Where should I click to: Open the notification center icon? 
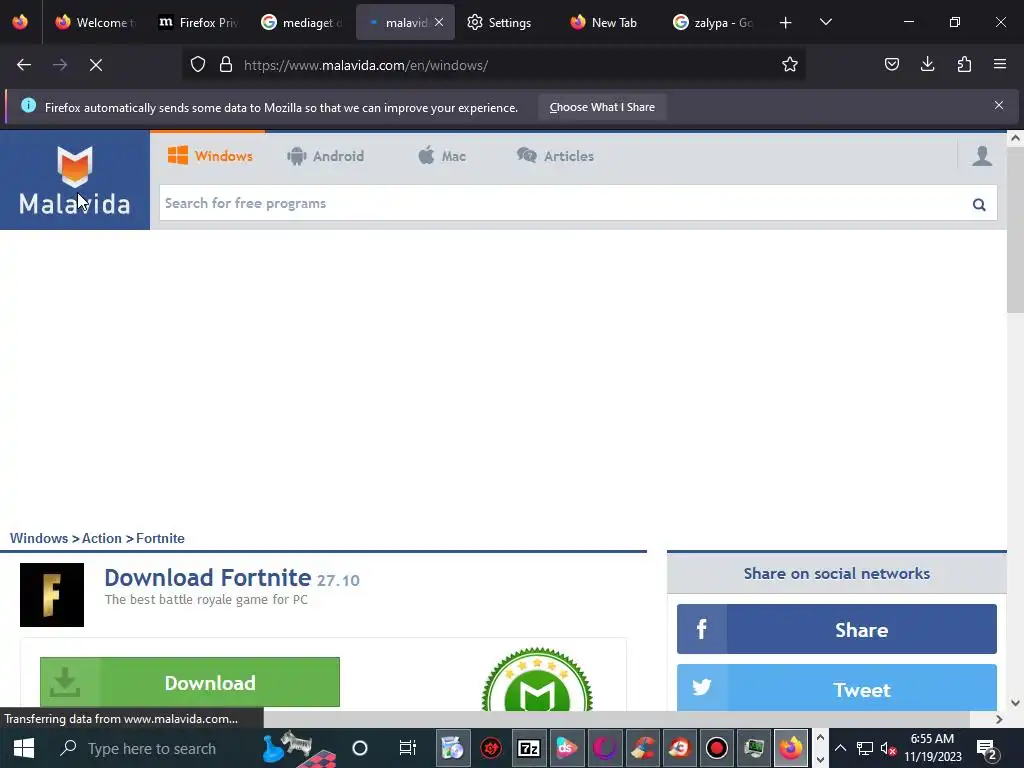coord(986,749)
